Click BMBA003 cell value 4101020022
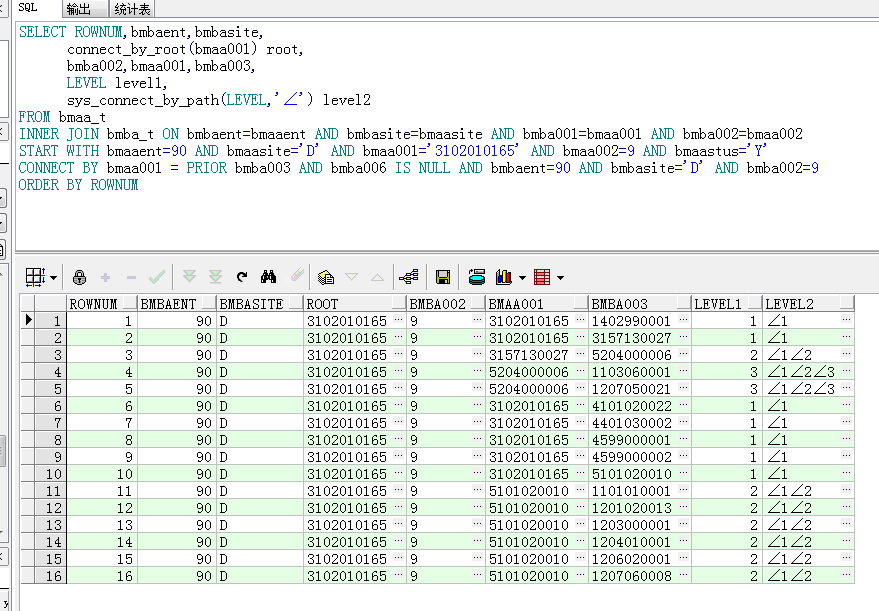Screen dimensions: 879x611 (x=631, y=406)
